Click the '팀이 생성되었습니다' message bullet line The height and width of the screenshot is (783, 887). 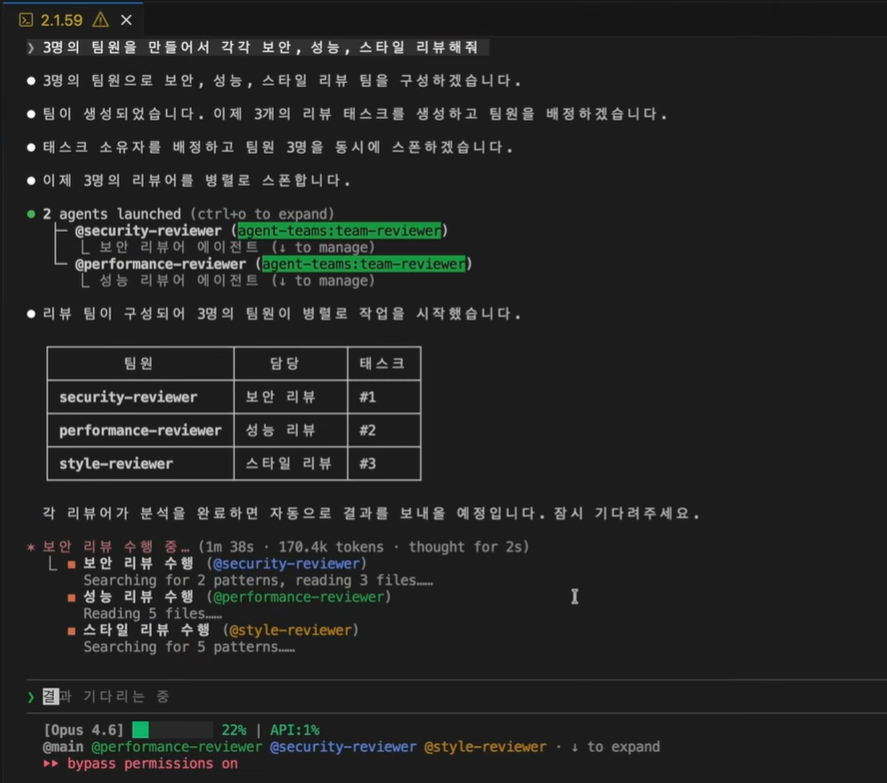point(355,114)
